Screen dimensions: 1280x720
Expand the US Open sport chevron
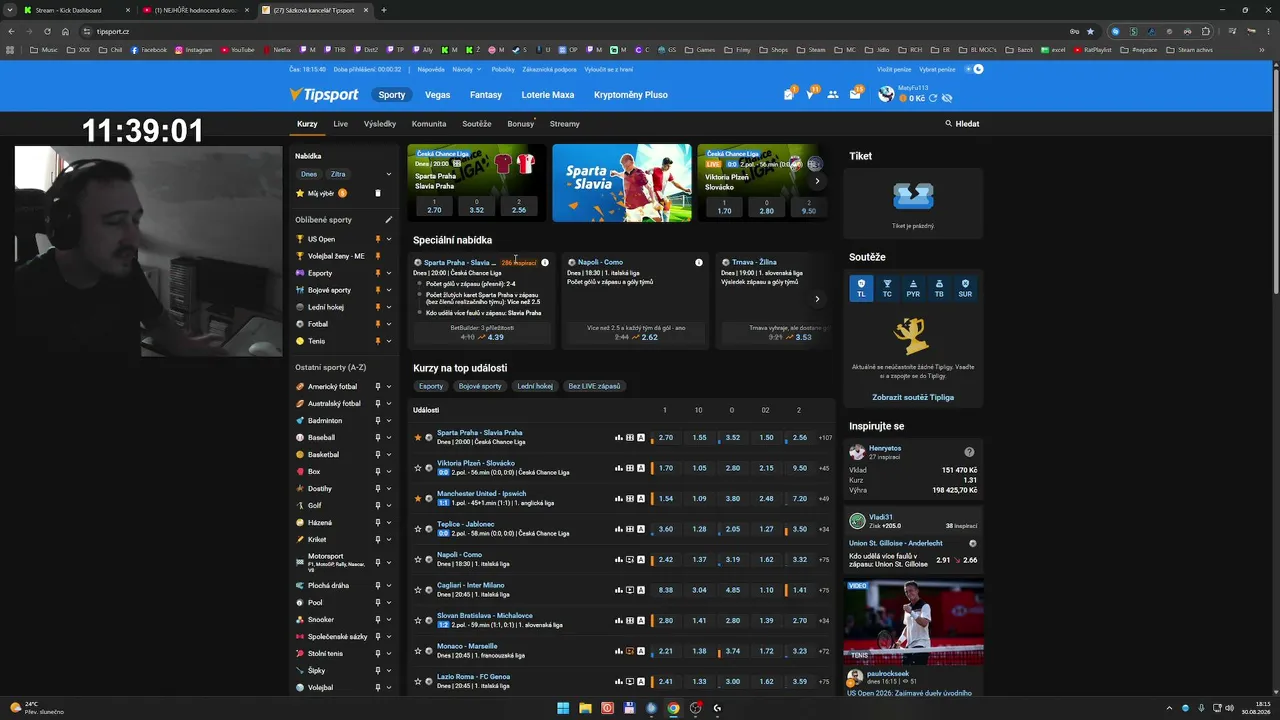click(x=389, y=240)
